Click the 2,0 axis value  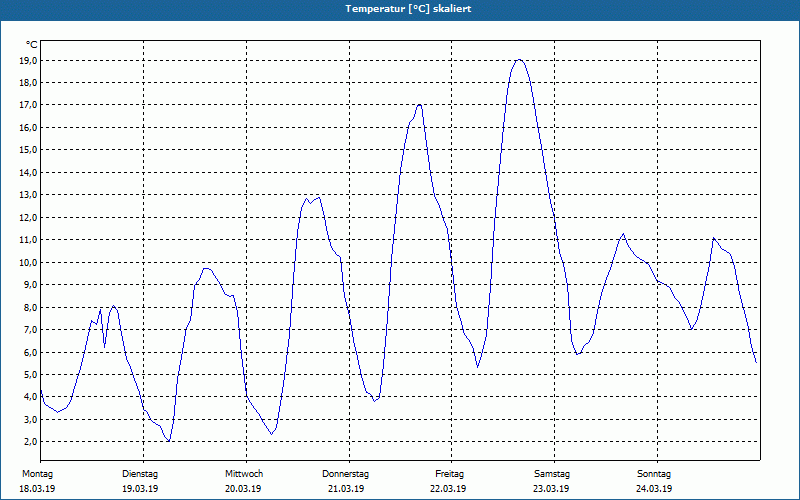pos(30,442)
